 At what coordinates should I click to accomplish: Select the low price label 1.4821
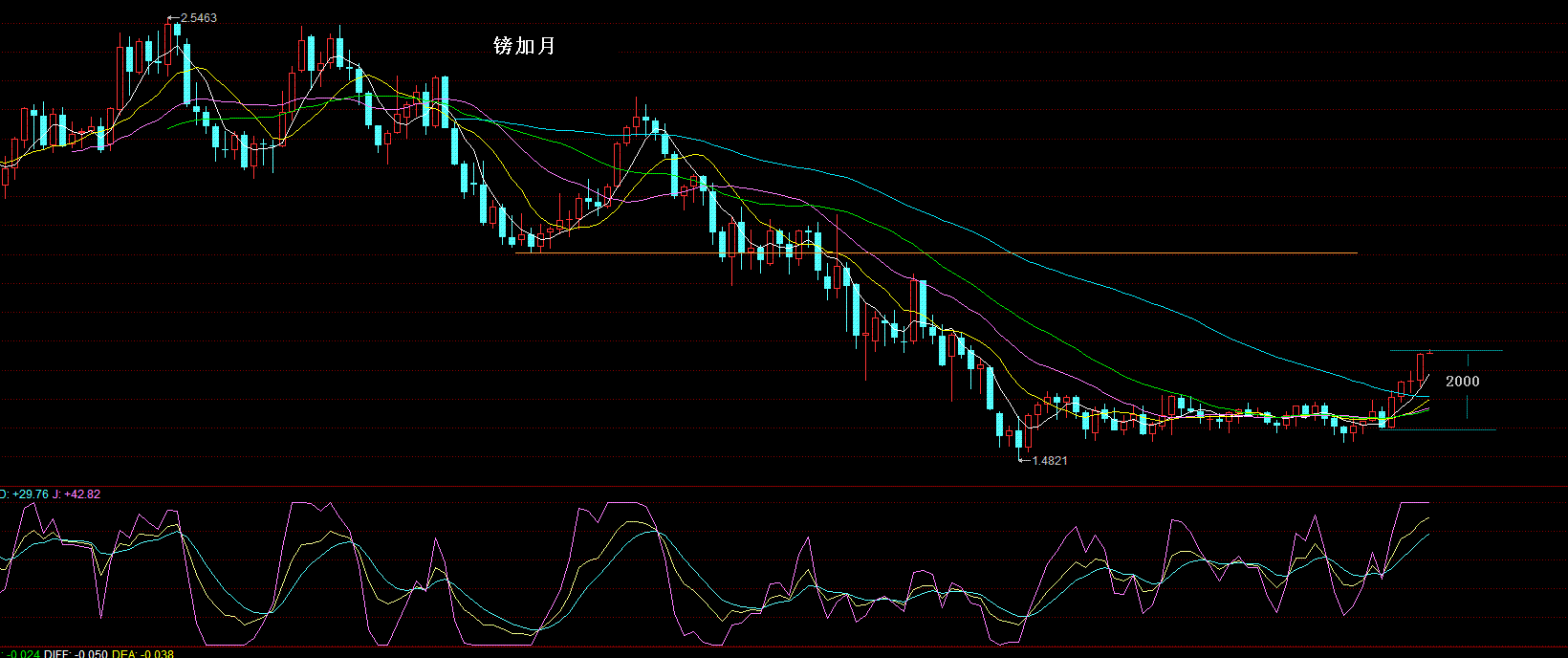pyautogui.click(x=1050, y=460)
